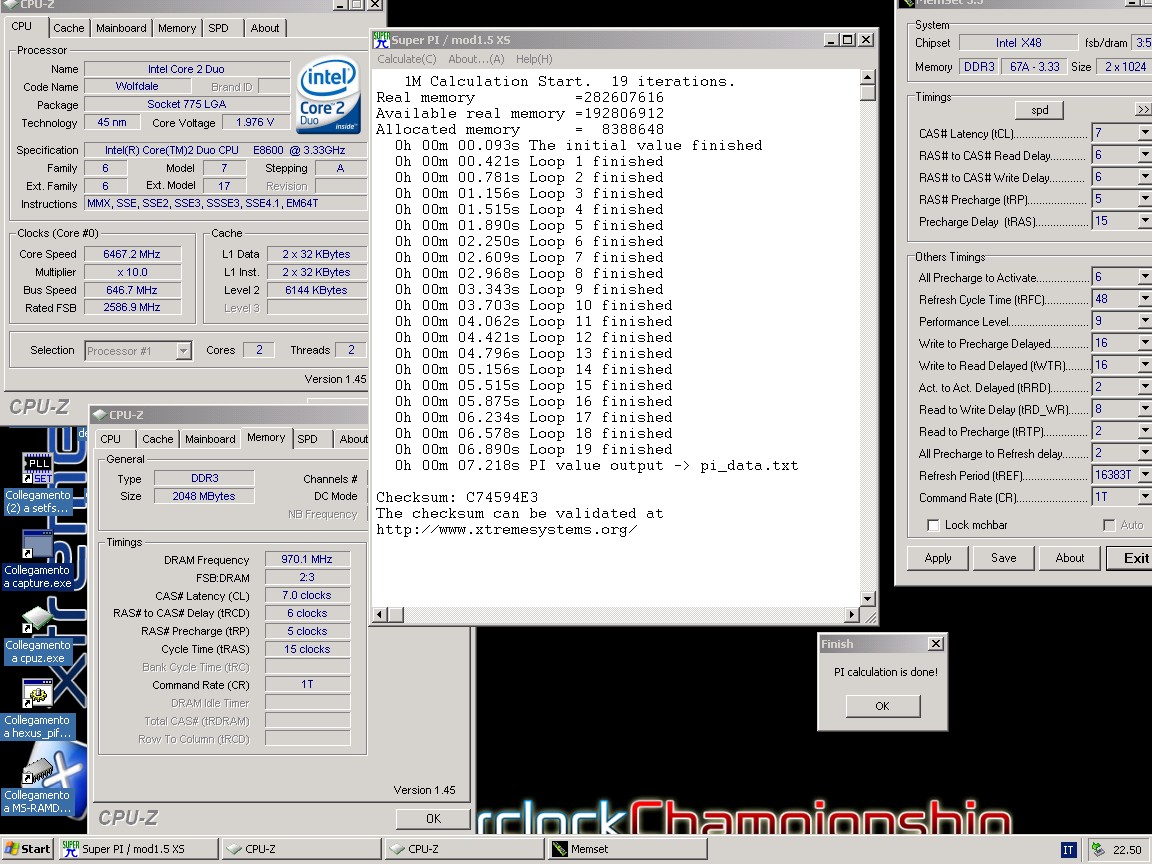Click the Core Voltage value 1.976 V
This screenshot has width=1152, height=864.
coord(255,123)
